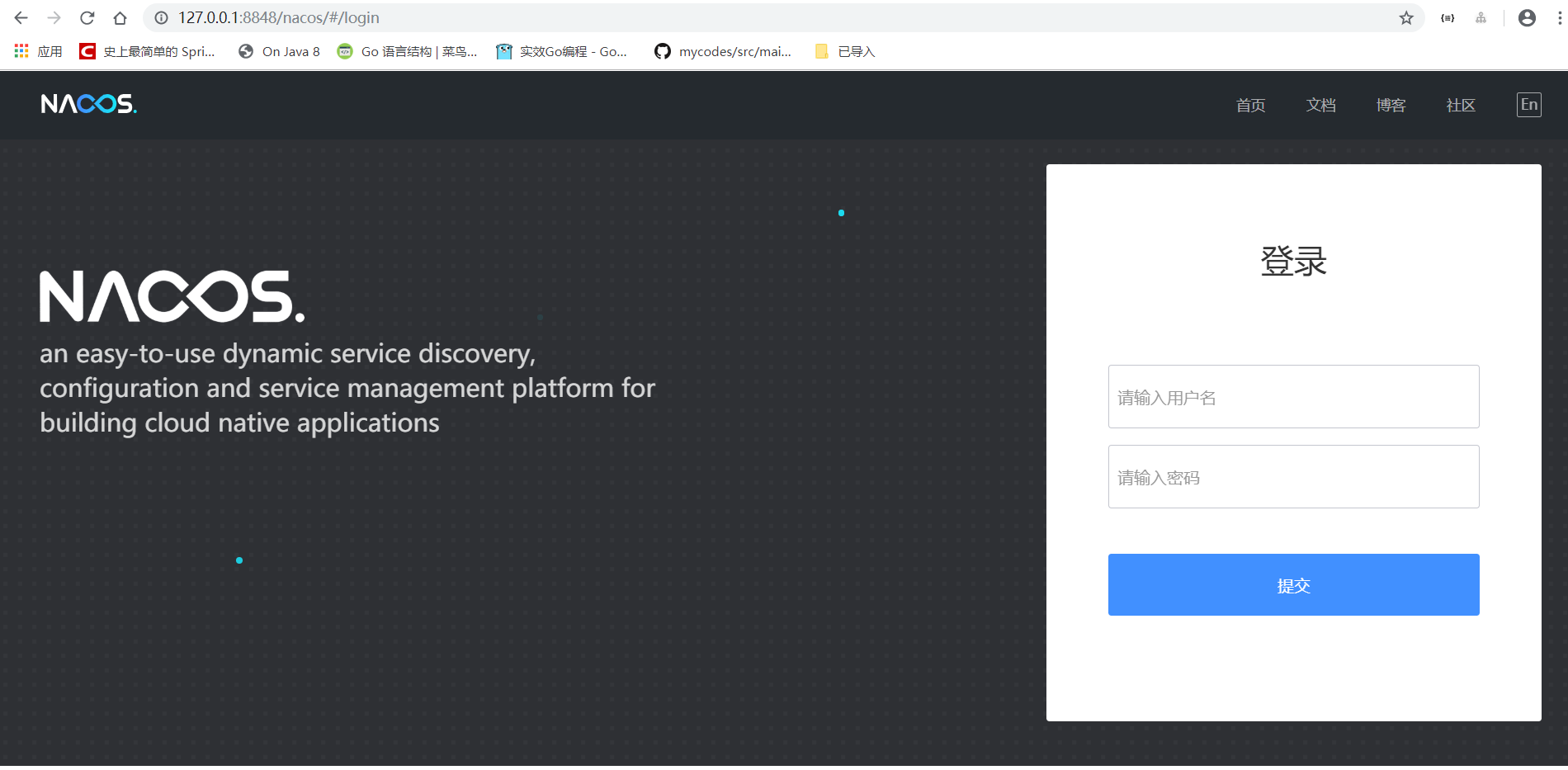This screenshot has width=1568, height=770.
Task: Click the Nacos logo in the header
Action: point(89,104)
